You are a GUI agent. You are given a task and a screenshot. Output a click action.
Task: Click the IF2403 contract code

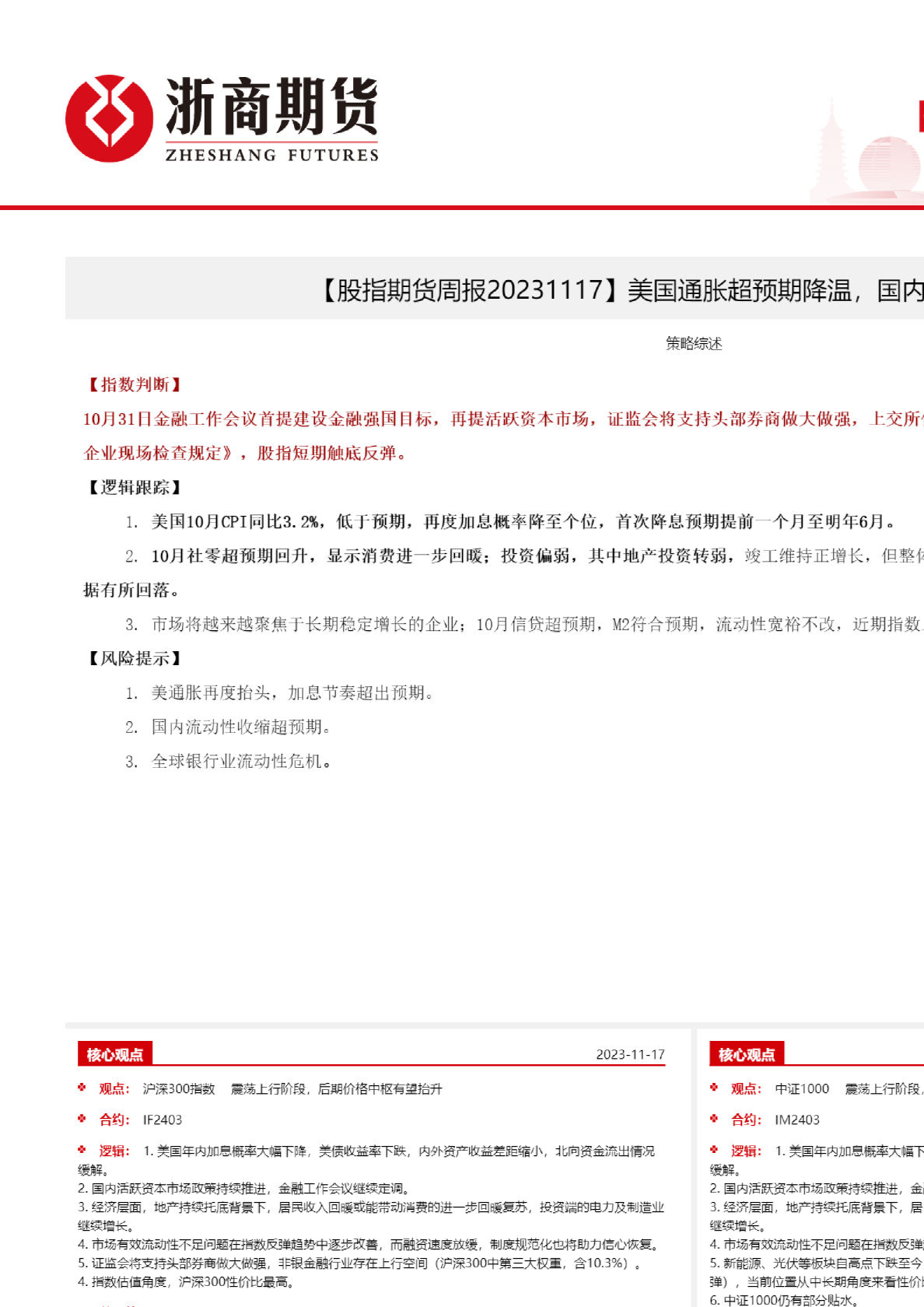pyautogui.click(x=163, y=1120)
